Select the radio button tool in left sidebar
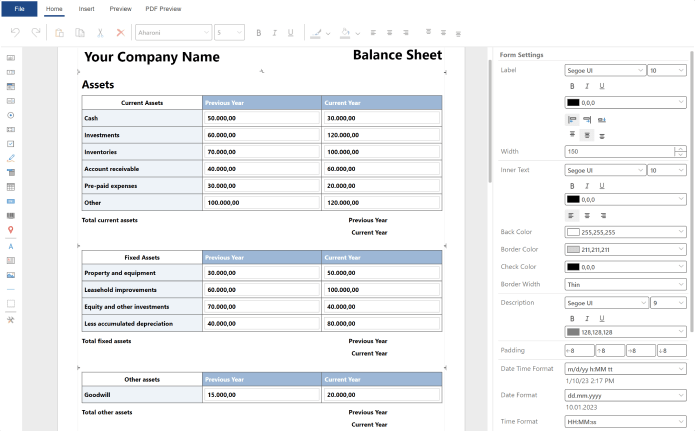Screen dimensions: 695x431 (x=11, y=115)
